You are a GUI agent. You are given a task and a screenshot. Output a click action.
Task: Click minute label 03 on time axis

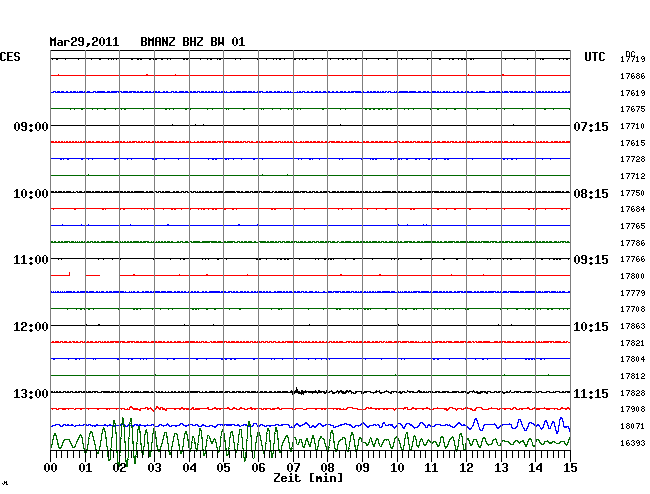155,468
